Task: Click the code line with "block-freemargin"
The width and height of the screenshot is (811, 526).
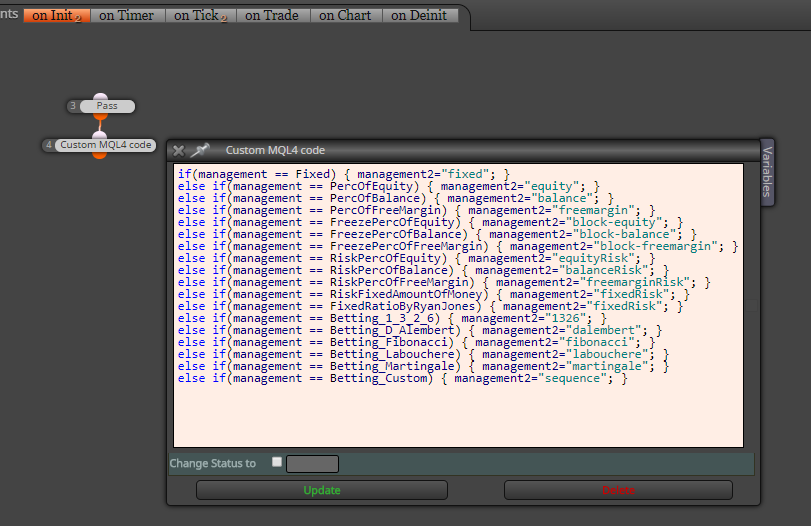Action: 458,246
